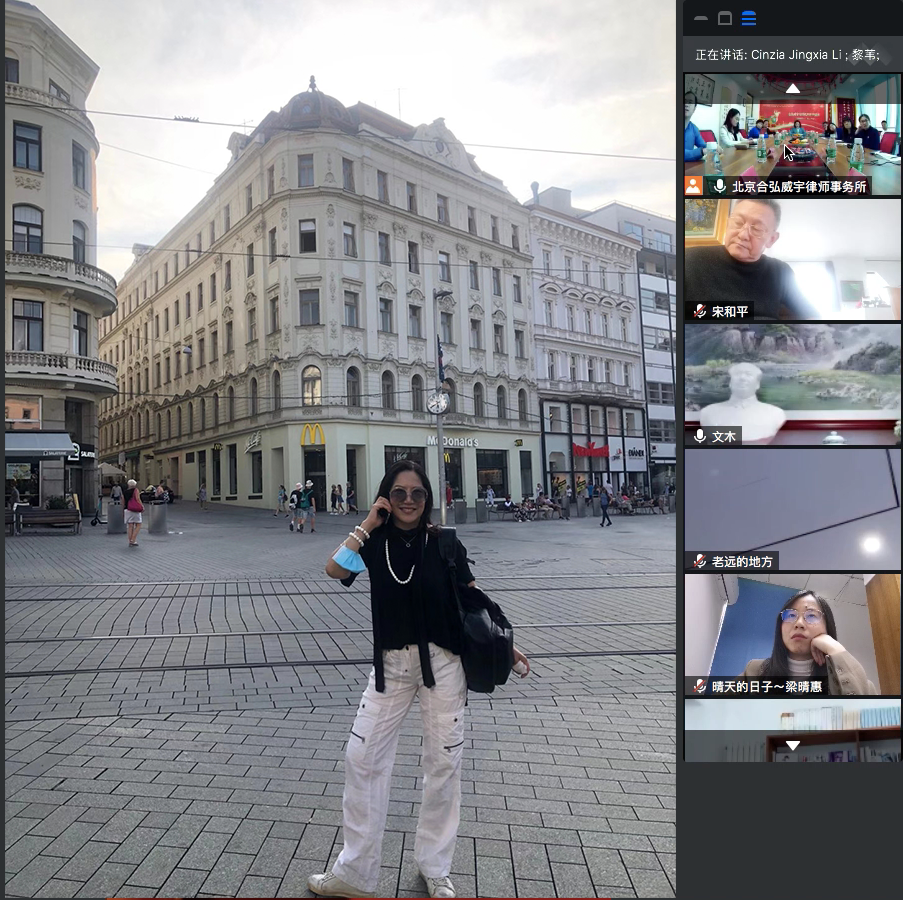
Task: Click the microphone icon beside 北京合弘威宇律师事务所
Action: click(719, 186)
